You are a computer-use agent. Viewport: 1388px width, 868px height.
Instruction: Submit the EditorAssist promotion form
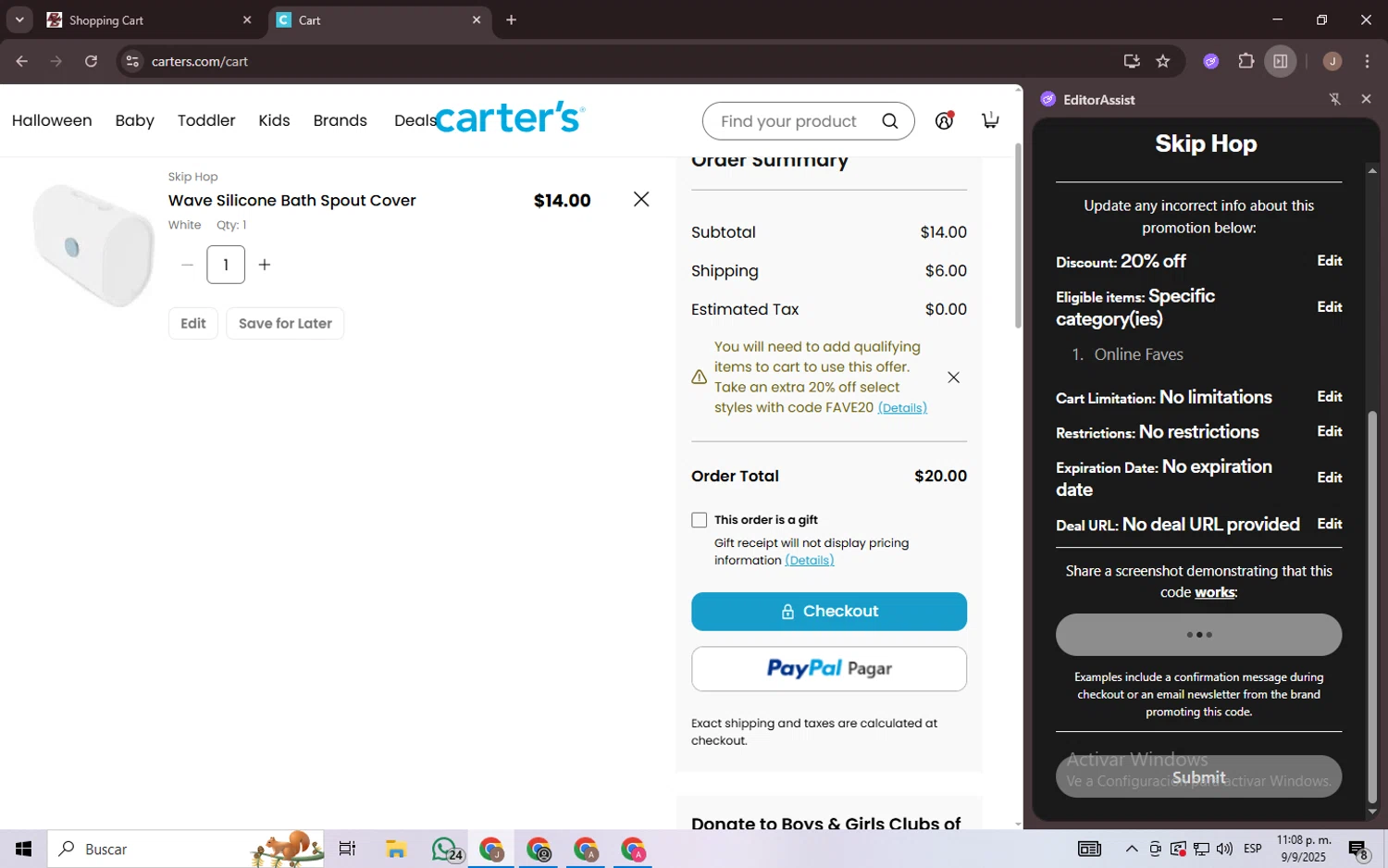click(1198, 776)
